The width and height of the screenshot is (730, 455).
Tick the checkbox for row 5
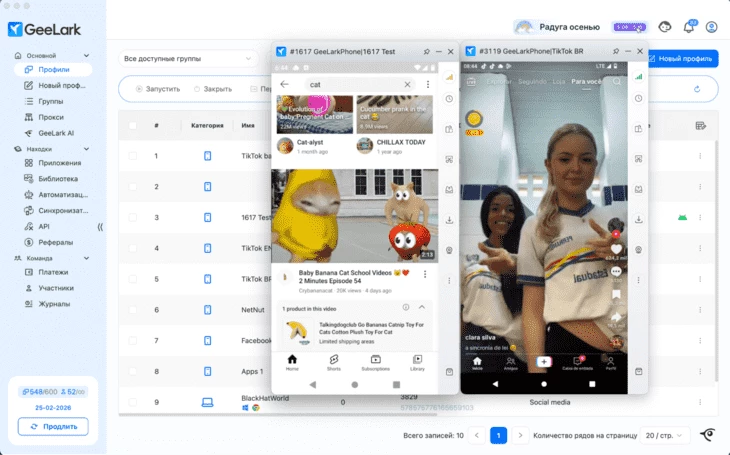(133, 279)
